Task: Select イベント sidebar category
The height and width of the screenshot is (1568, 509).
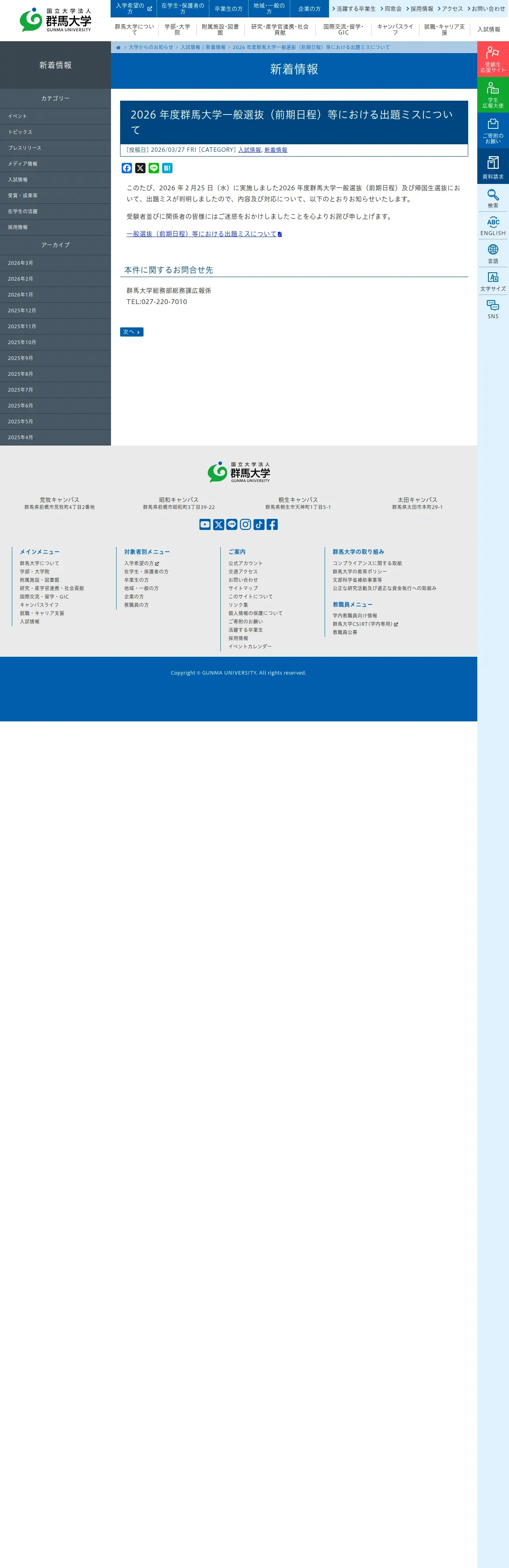Action: (x=55, y=116)
